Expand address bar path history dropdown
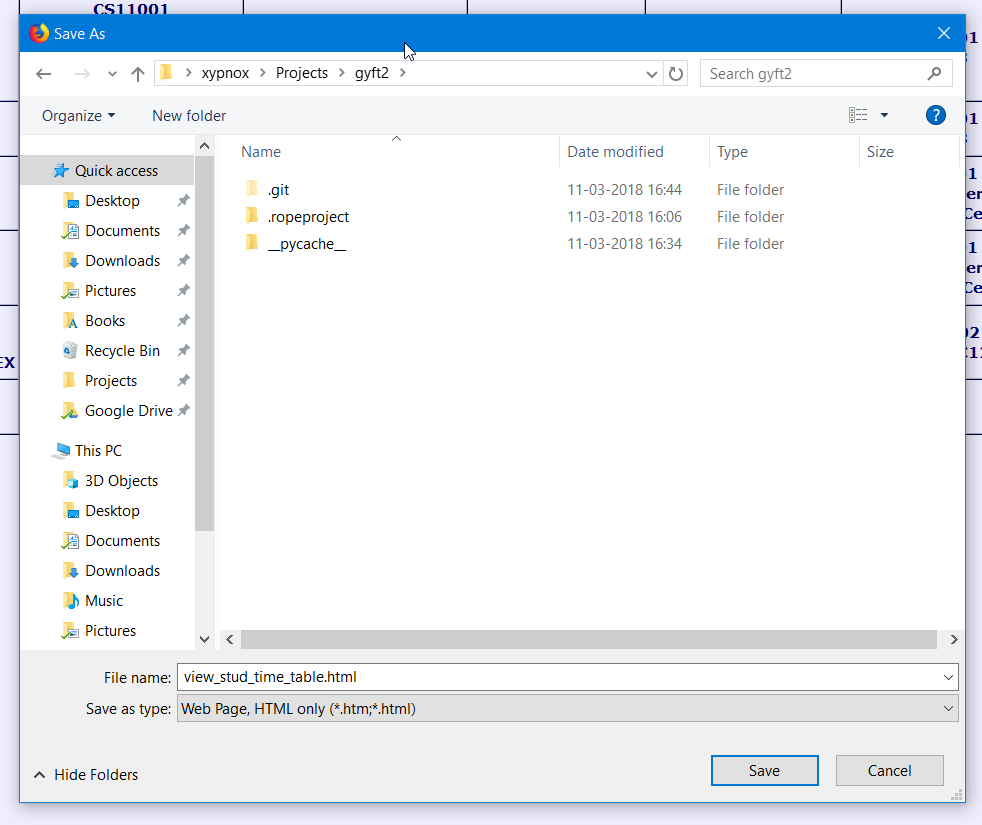This screenshot has height=825, width=982. click(x=651, y=74)
